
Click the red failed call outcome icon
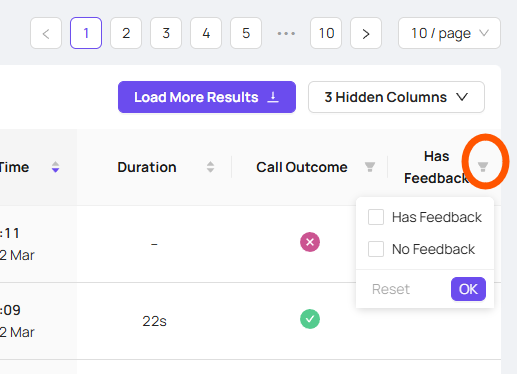click(x=310, y=242)
